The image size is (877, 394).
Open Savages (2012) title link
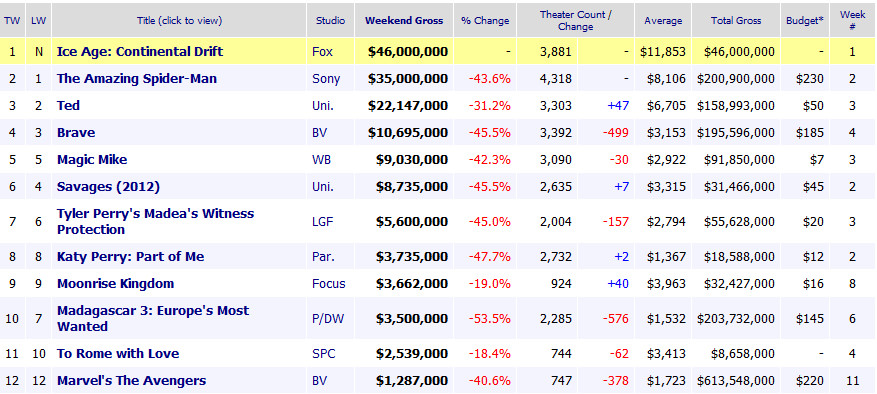click(108, 186)
